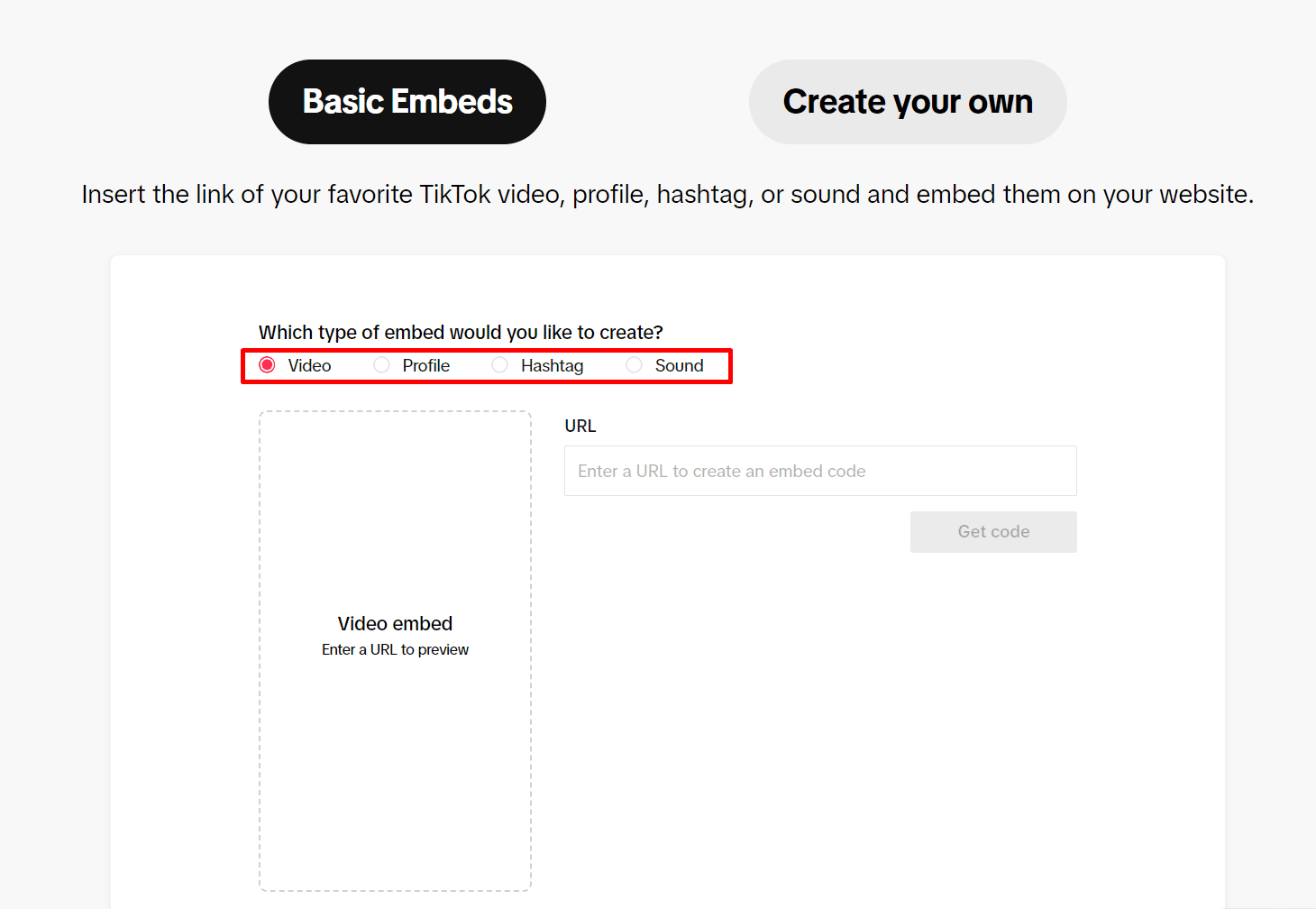Switch to the Basic Embeds tab
The height and width of the screenshot is (909, 1316).
pos(407,101)
